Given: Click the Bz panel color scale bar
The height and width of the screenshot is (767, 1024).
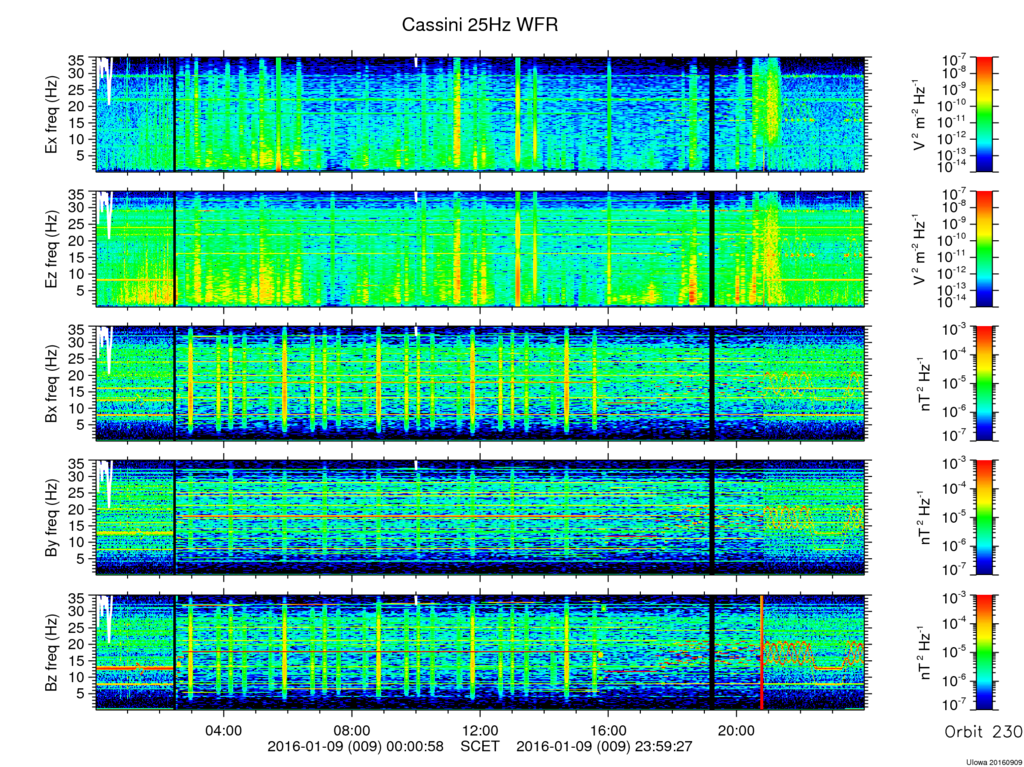Looking at the screenshot, I should coord(984,652).
